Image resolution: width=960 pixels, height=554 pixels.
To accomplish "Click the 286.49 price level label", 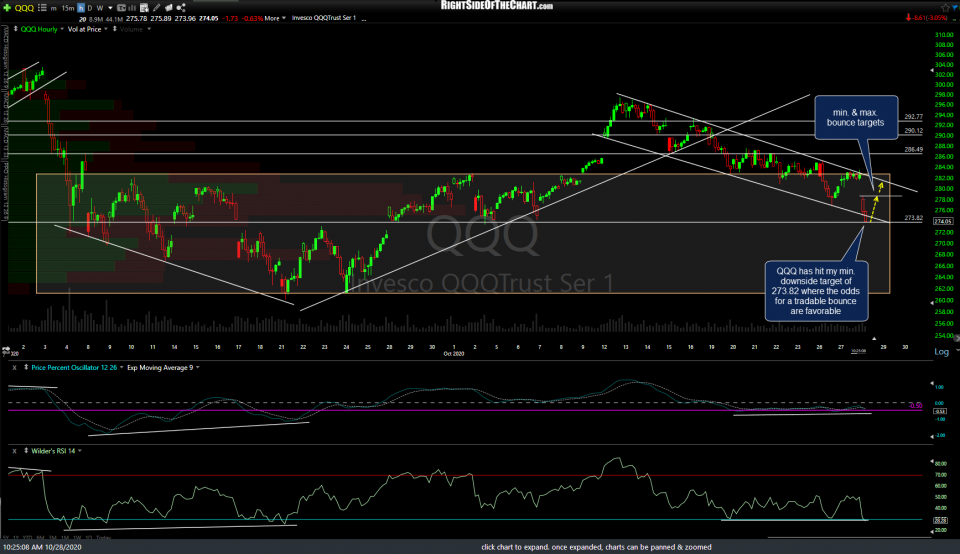I will pyautogui.click(x=913, y=149).
